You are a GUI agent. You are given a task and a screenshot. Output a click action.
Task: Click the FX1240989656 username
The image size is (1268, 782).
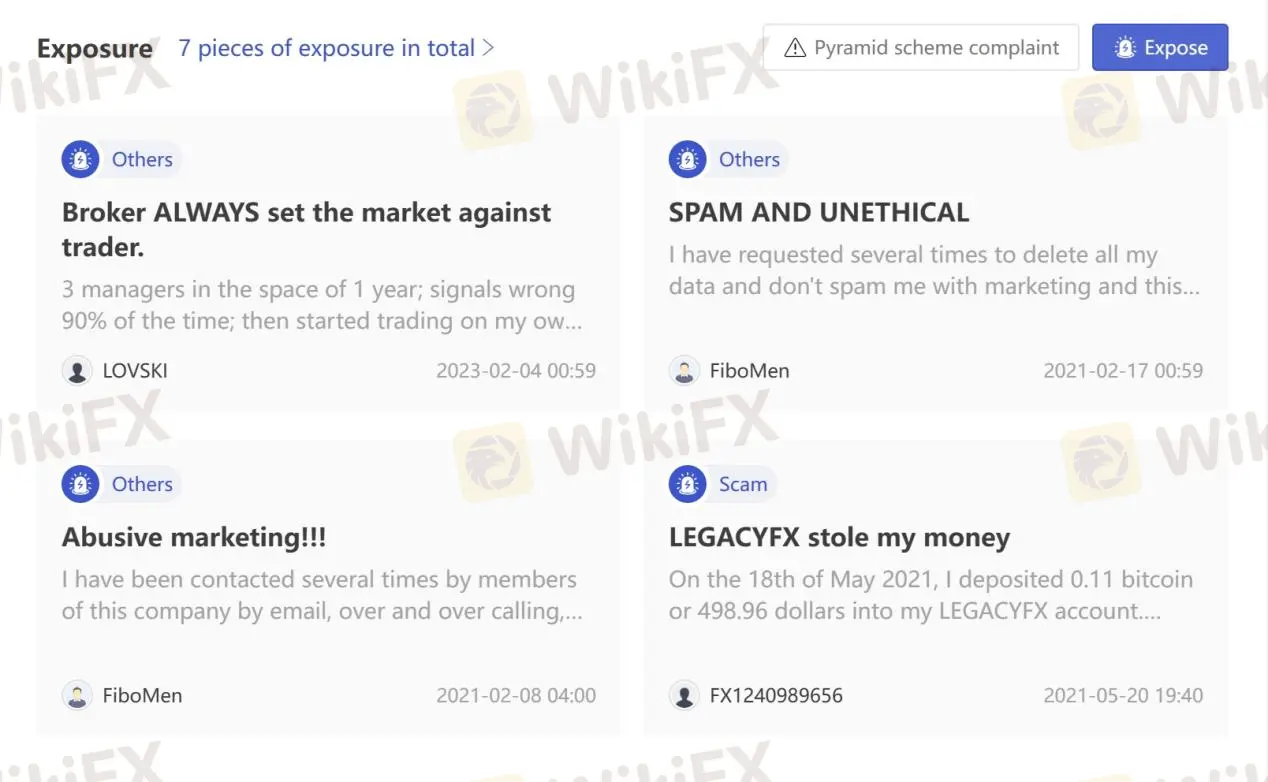click(776, 696)
